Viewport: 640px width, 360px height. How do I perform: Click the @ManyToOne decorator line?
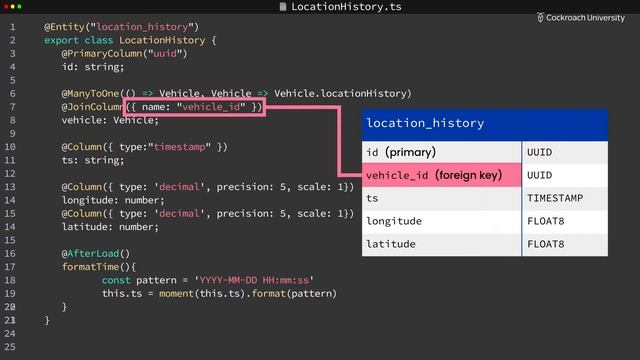236,93
